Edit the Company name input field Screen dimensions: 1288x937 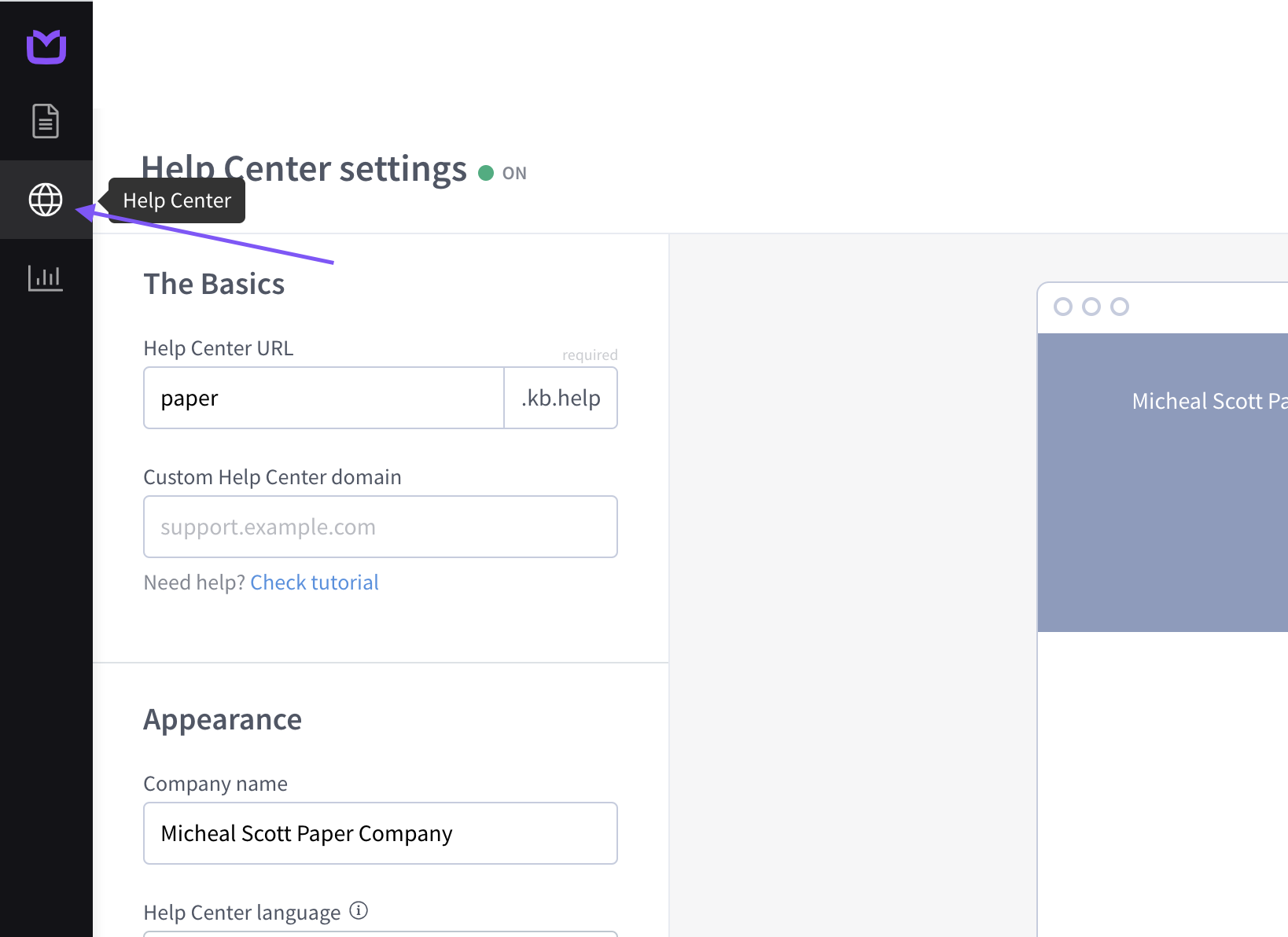(381, 833)
